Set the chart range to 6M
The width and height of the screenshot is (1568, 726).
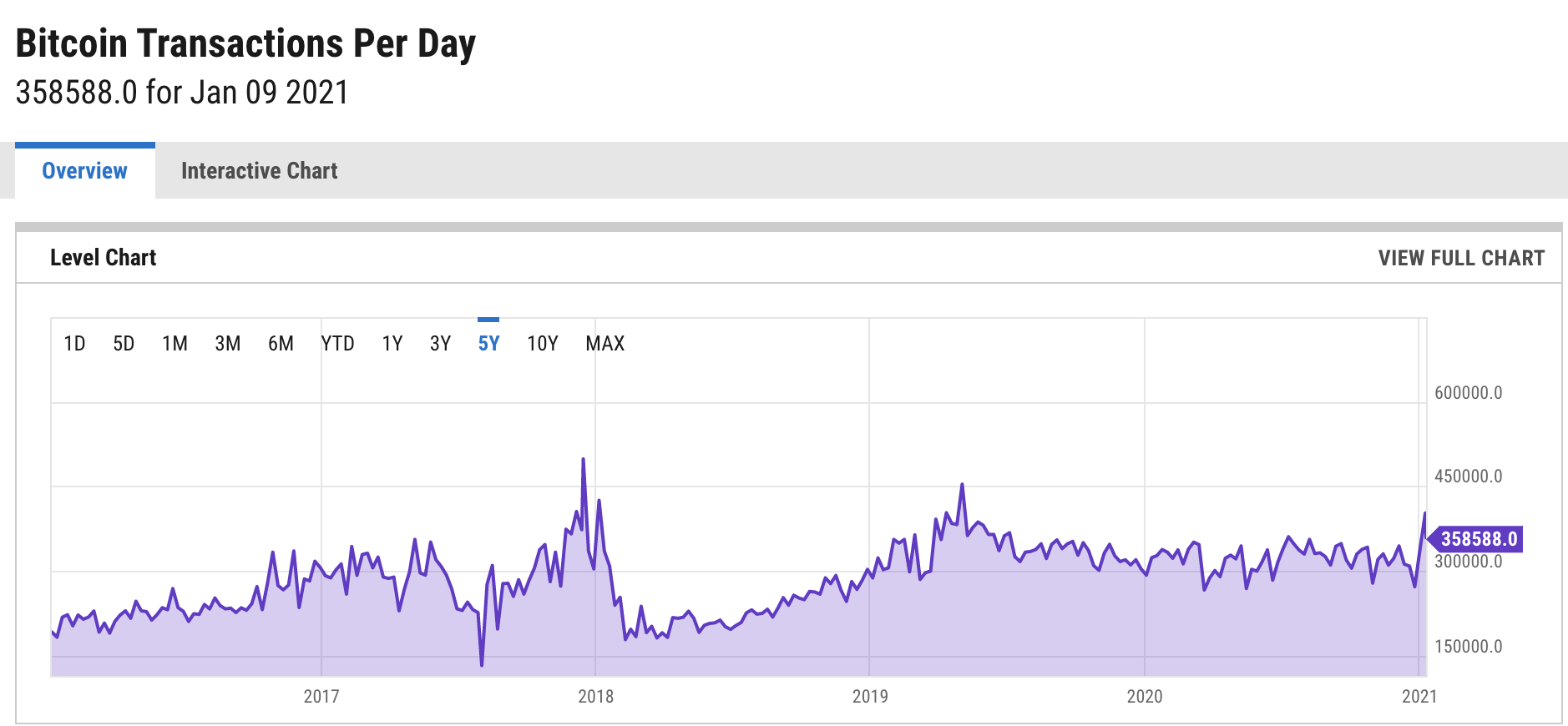coord(281,343)
